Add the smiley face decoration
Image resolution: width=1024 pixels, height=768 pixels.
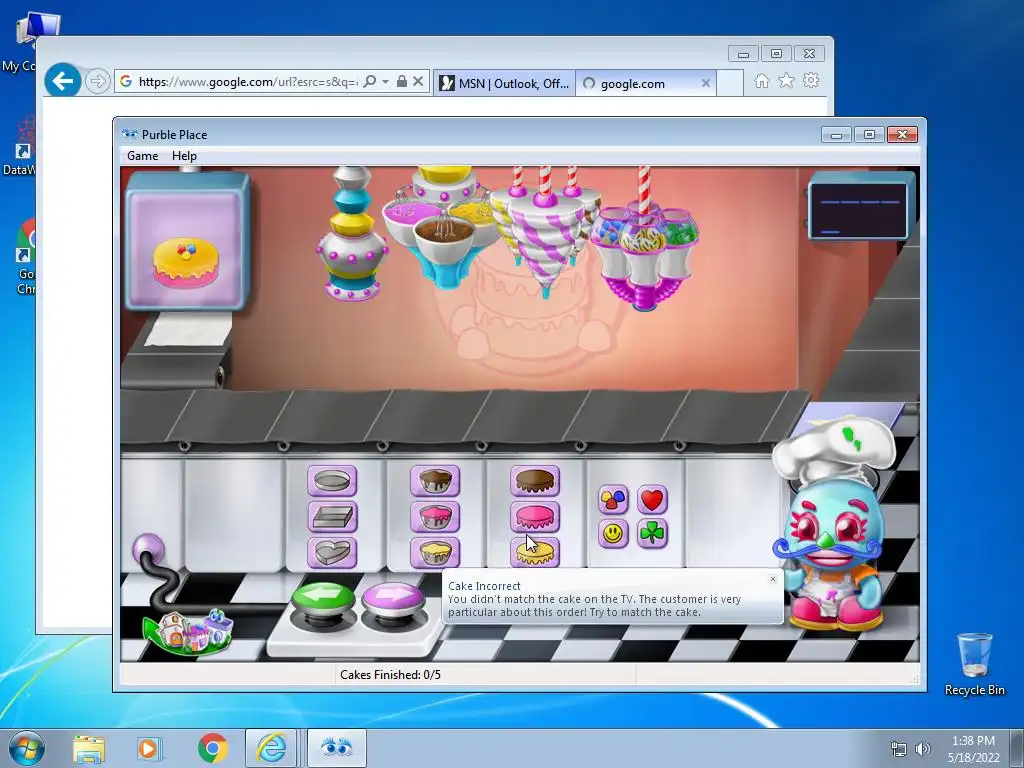613,534
